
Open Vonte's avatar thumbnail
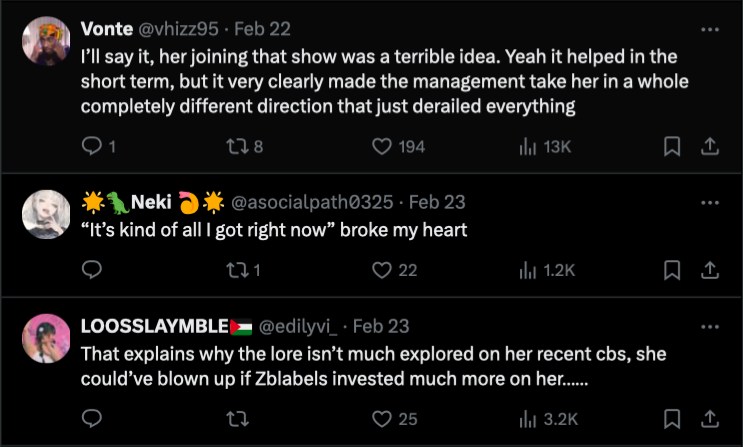(44, 40)
